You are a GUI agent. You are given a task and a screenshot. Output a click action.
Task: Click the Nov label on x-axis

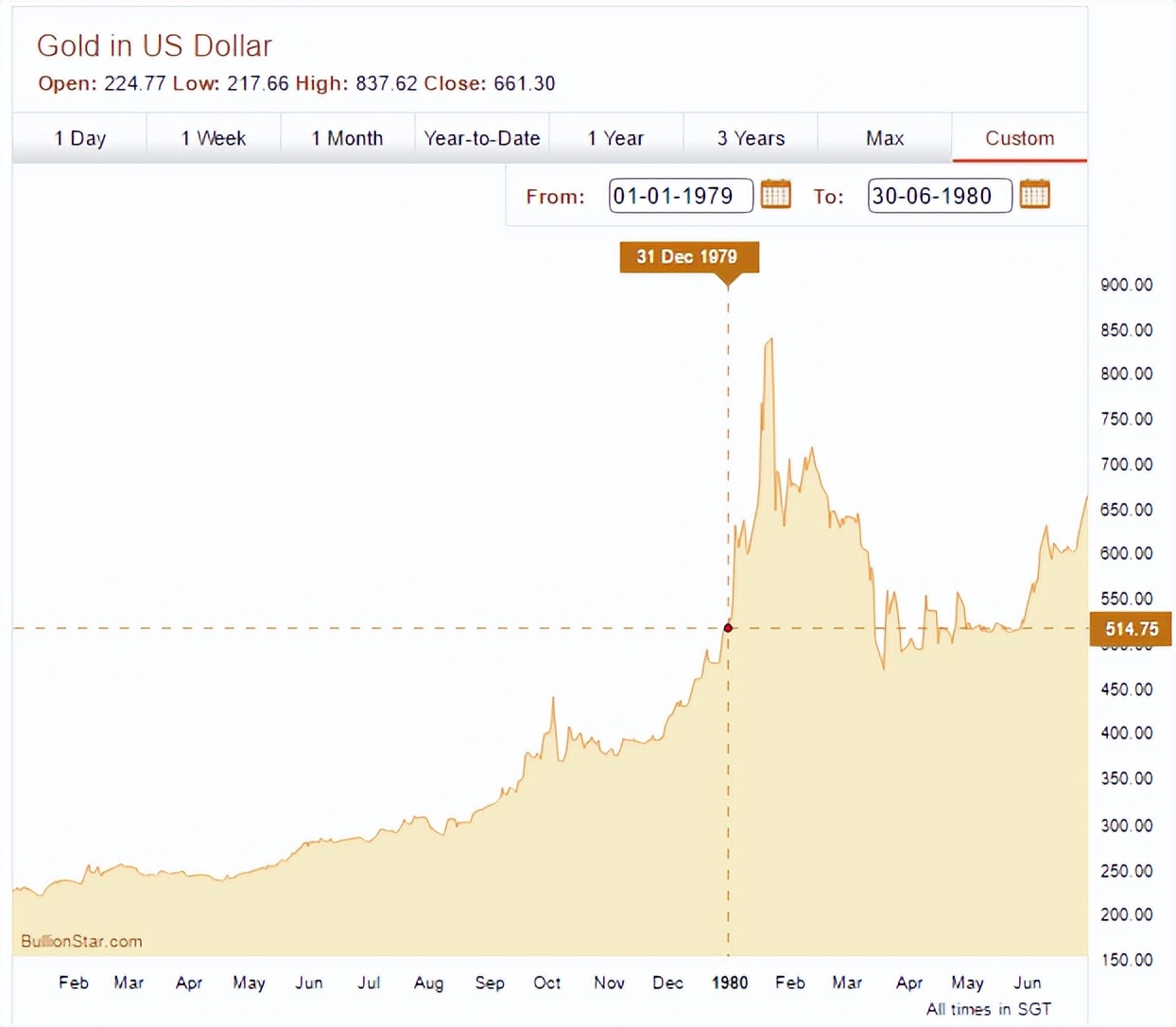(x=609, y=983)
